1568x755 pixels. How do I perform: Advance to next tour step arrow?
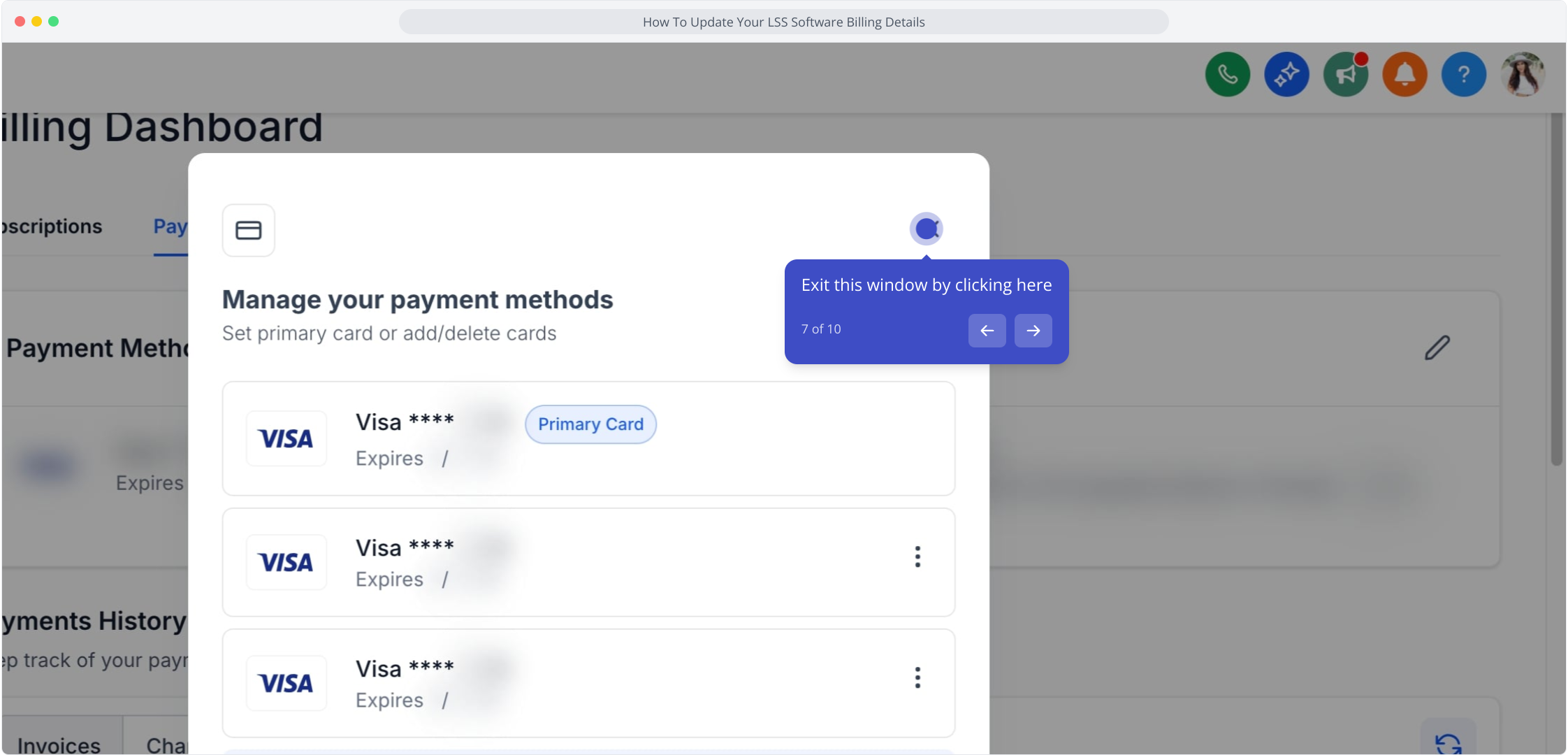[x=1033, y=330]
